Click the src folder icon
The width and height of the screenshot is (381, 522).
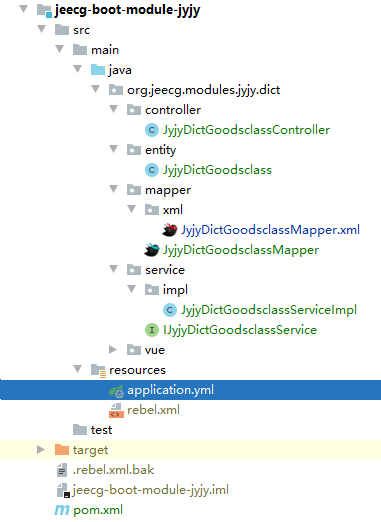pyautogui.click(x=62, y=30)
